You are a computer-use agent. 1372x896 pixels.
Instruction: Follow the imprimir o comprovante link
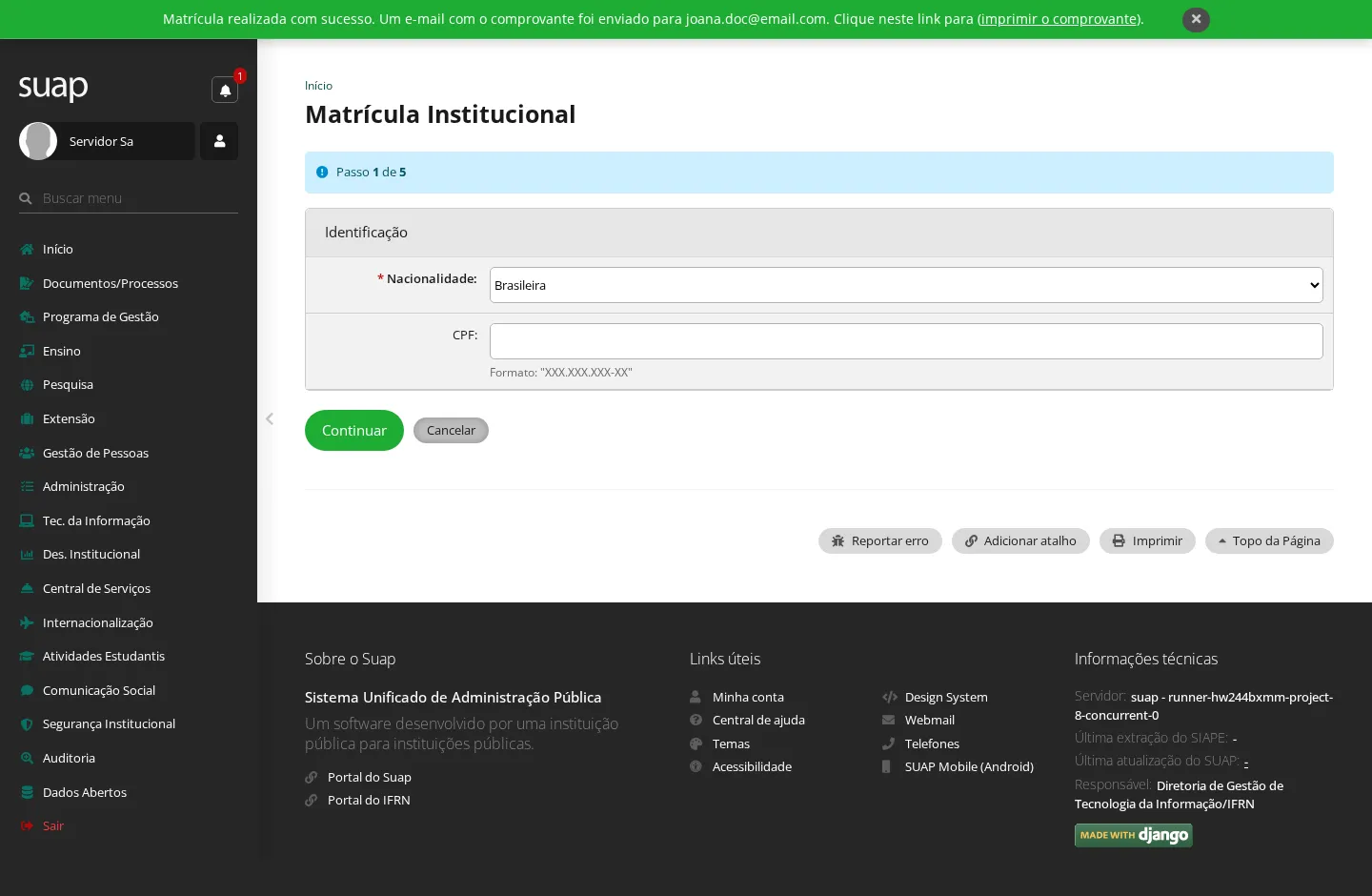point(1059,19)
